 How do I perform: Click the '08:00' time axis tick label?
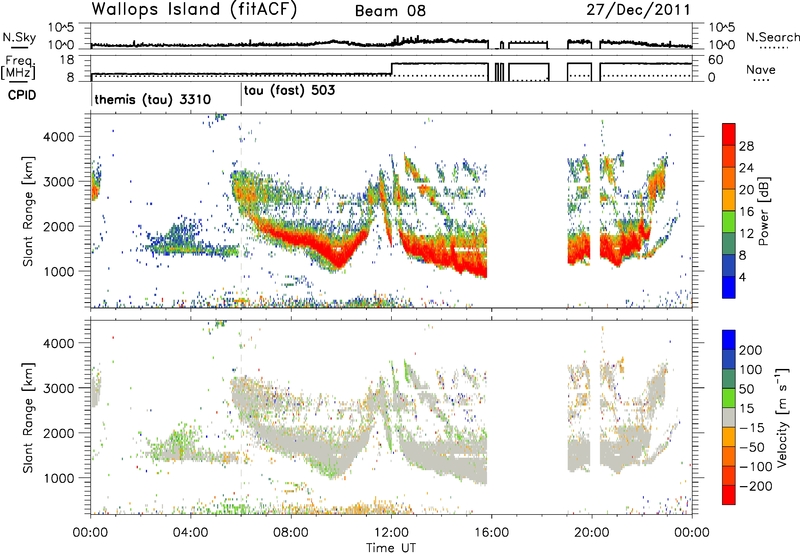pyautogui.click(x=291, y=533)
